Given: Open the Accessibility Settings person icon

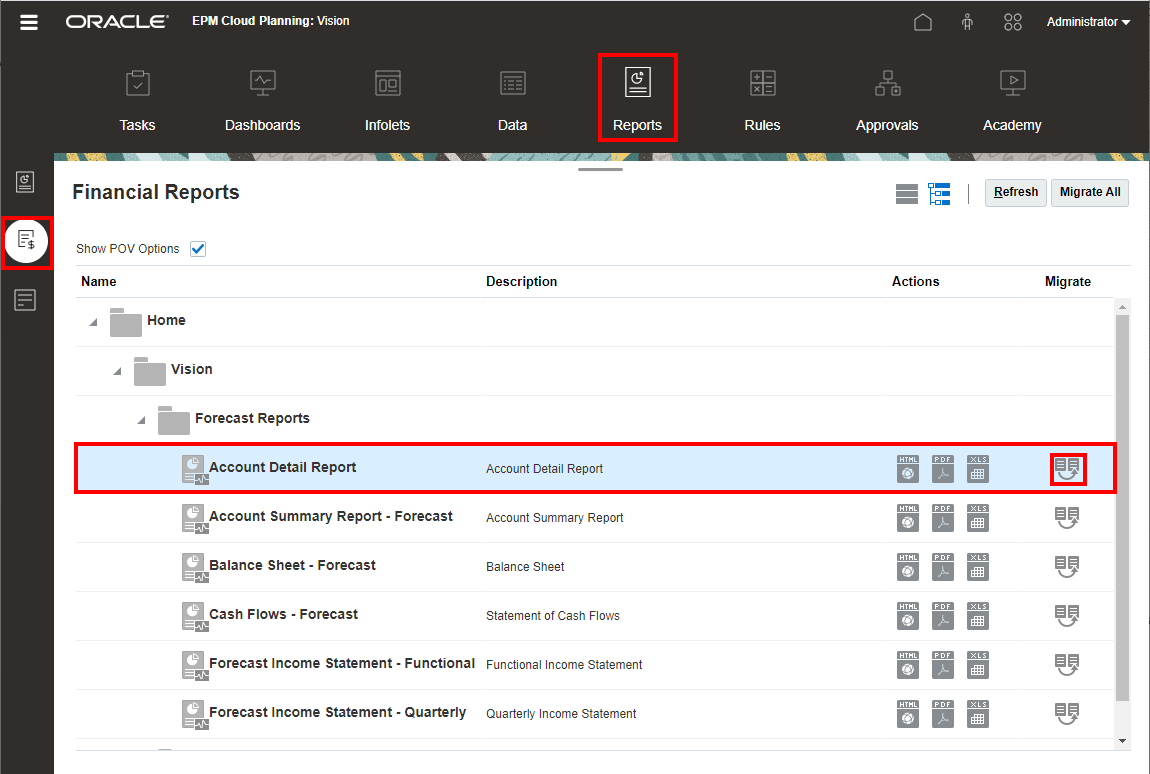Looking at the screenshot, I should pyautogui.click(x=967, y=22).
